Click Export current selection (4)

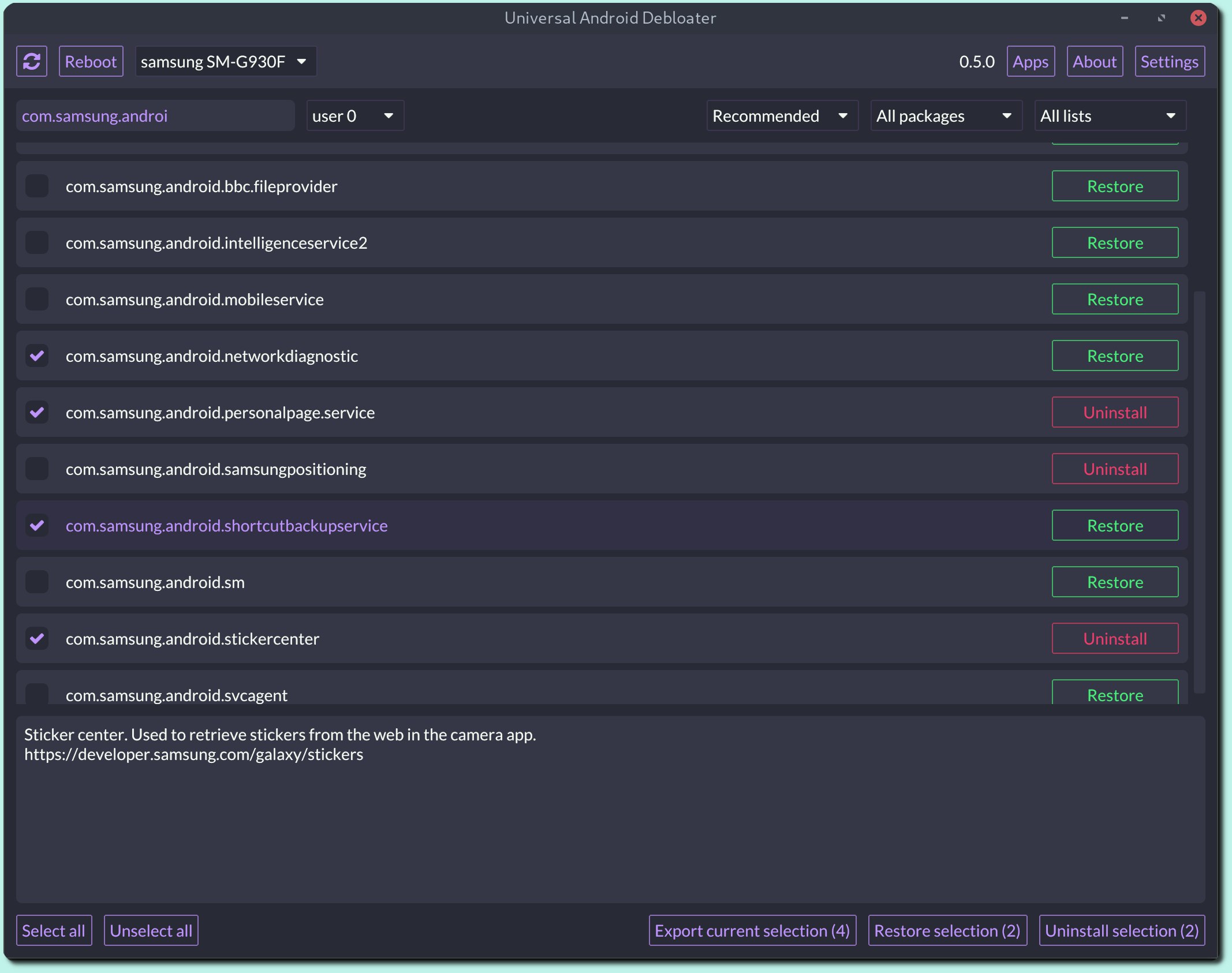coord(752,930)
